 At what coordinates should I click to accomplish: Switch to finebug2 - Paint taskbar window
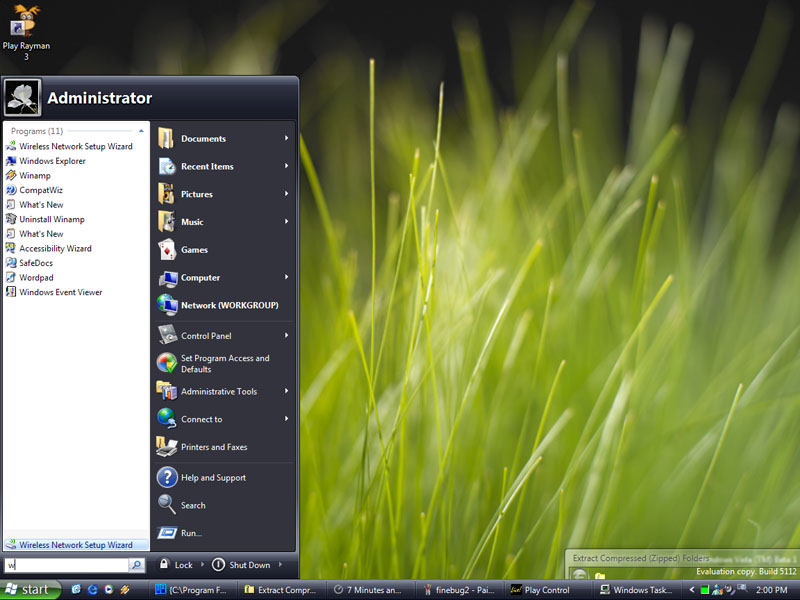[x=459, y=590]
